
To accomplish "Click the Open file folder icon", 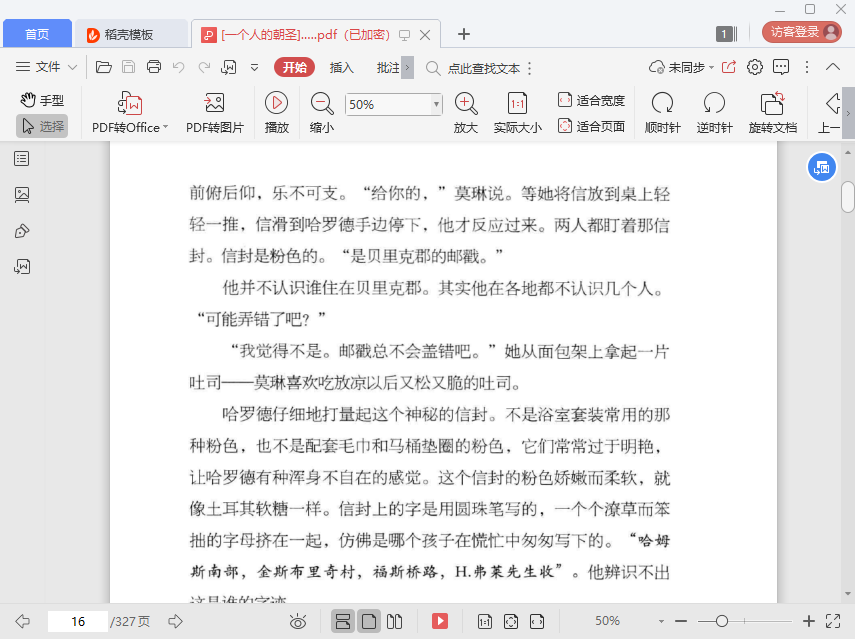I will (104, 67).
